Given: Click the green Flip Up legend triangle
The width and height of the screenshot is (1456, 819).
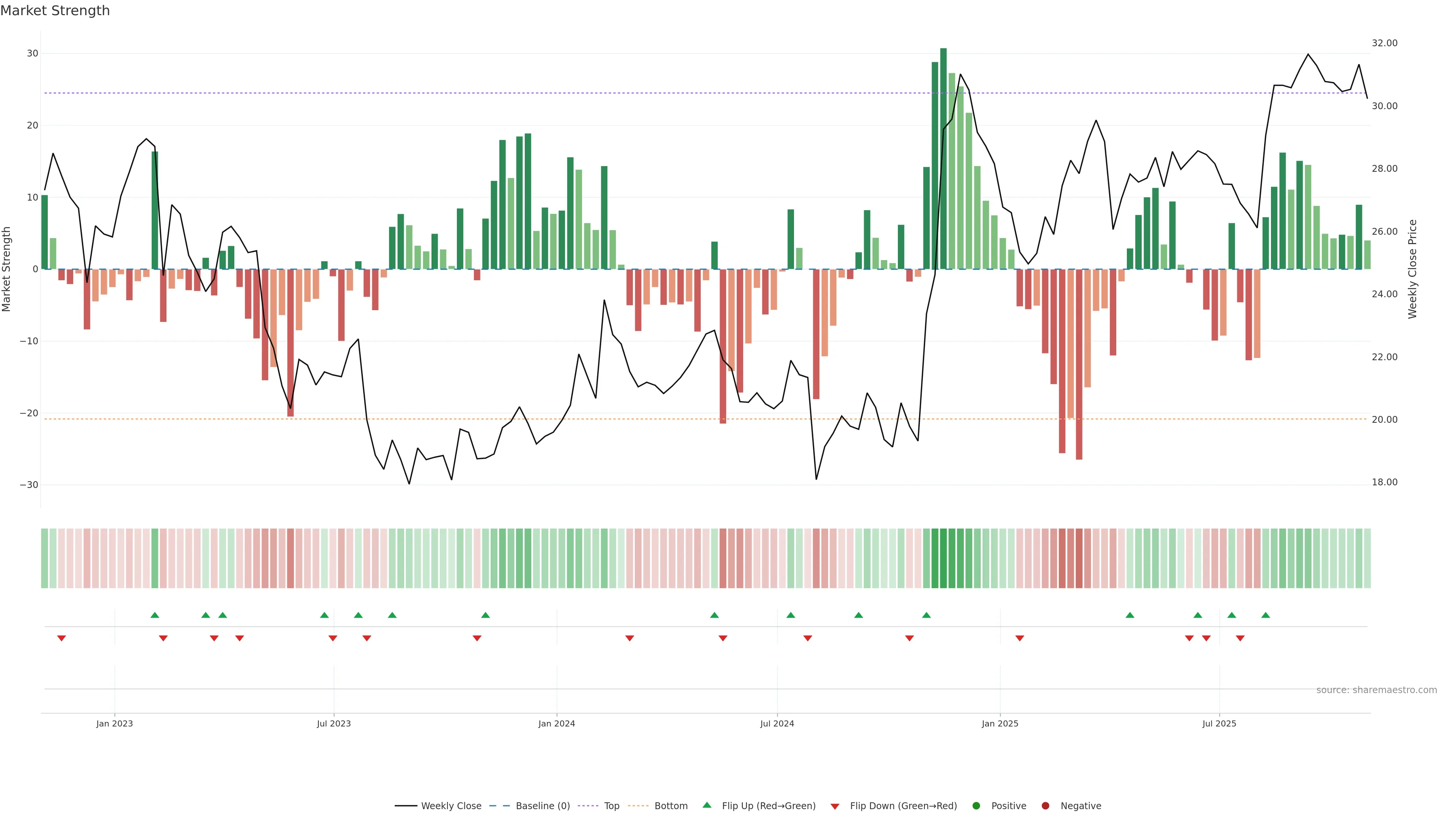Looking at the screenshot, I should pyautogui.click(x=706, y=805).
